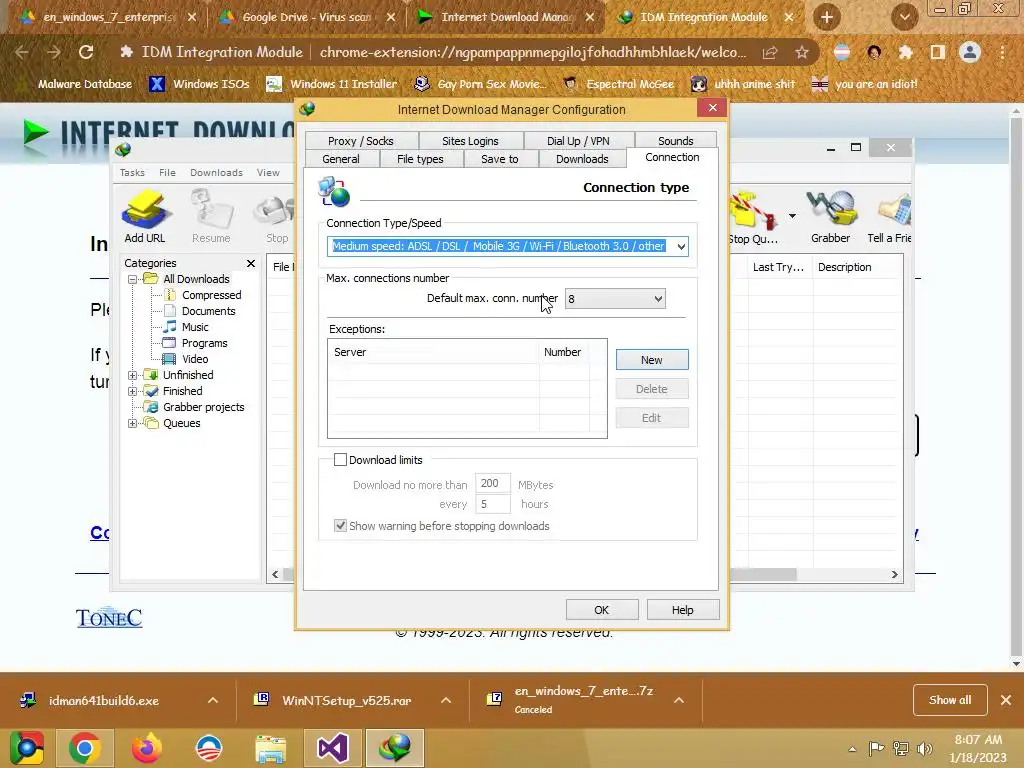Click OK in the Configuration dialog
This screenshot has height=768, width=1024.
point(601,610)
